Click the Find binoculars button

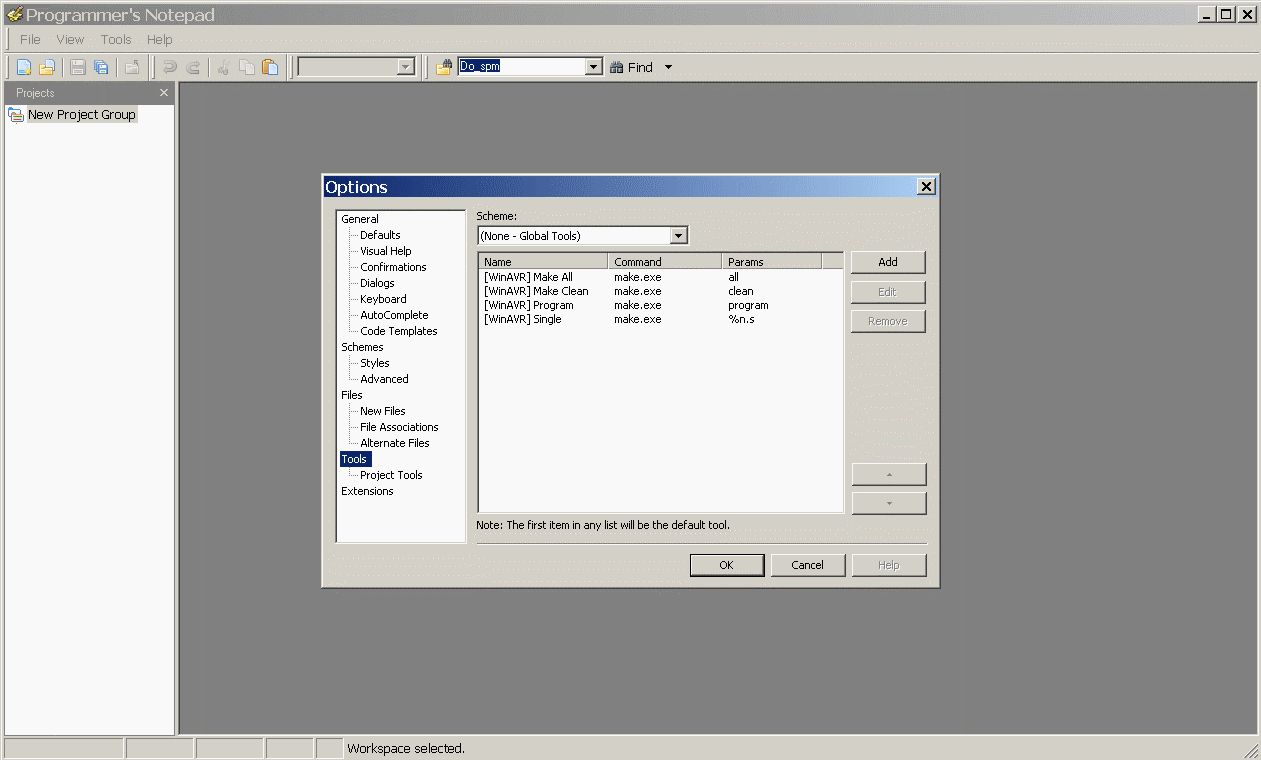(631, 67)
